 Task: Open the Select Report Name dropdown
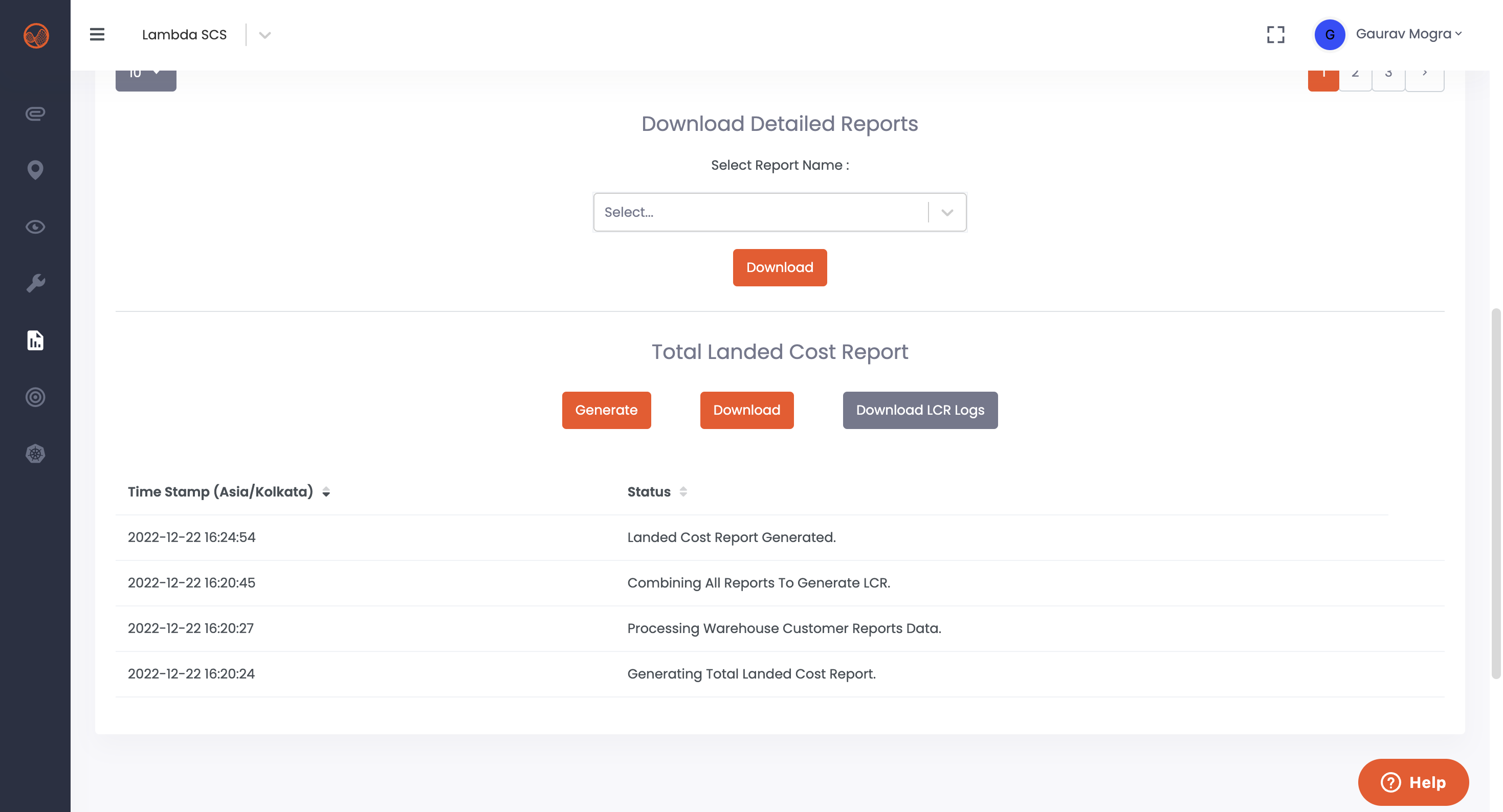click(x=779, y=212)
